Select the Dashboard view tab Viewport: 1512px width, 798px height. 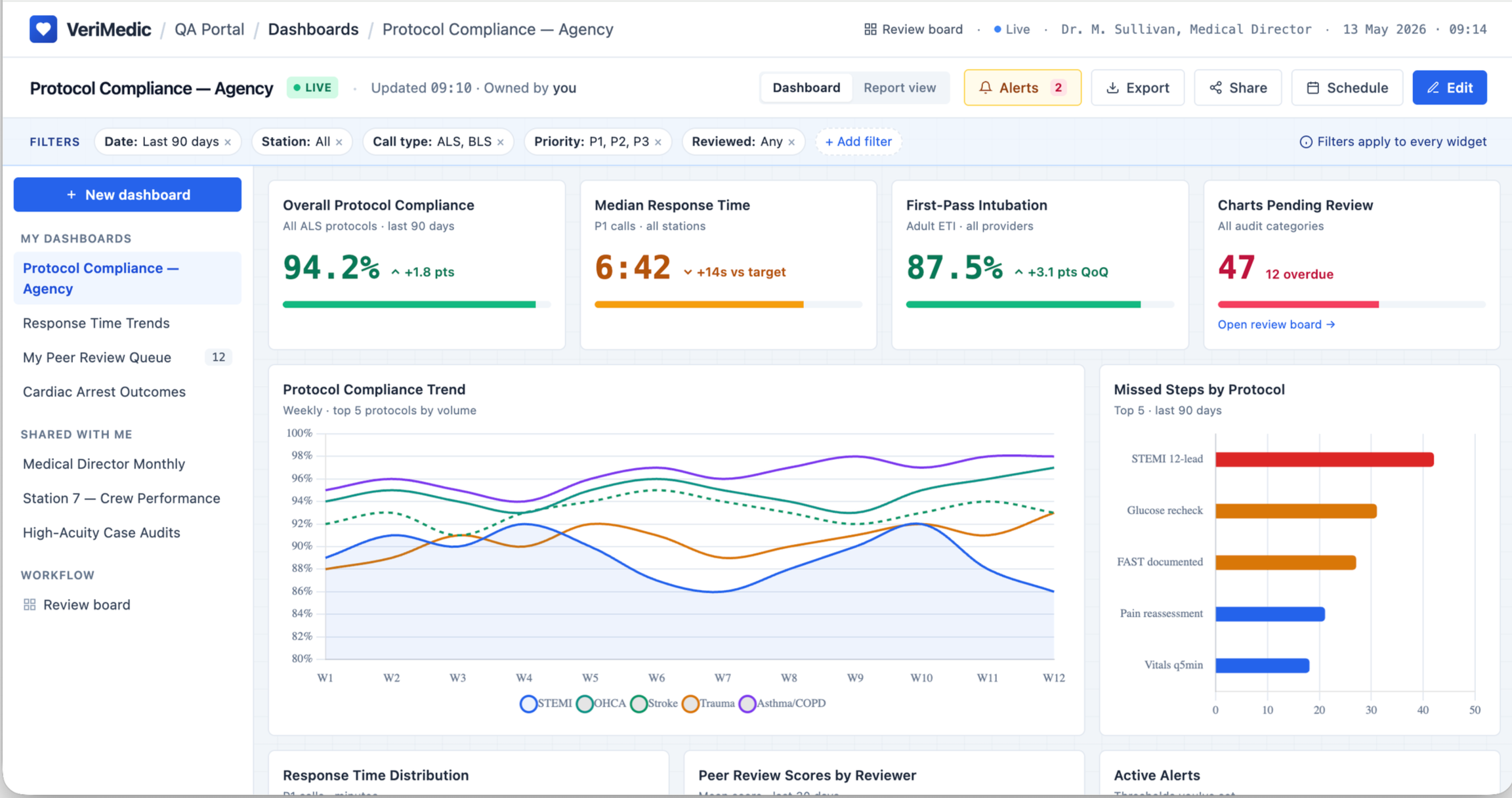[x=806, y=88]
